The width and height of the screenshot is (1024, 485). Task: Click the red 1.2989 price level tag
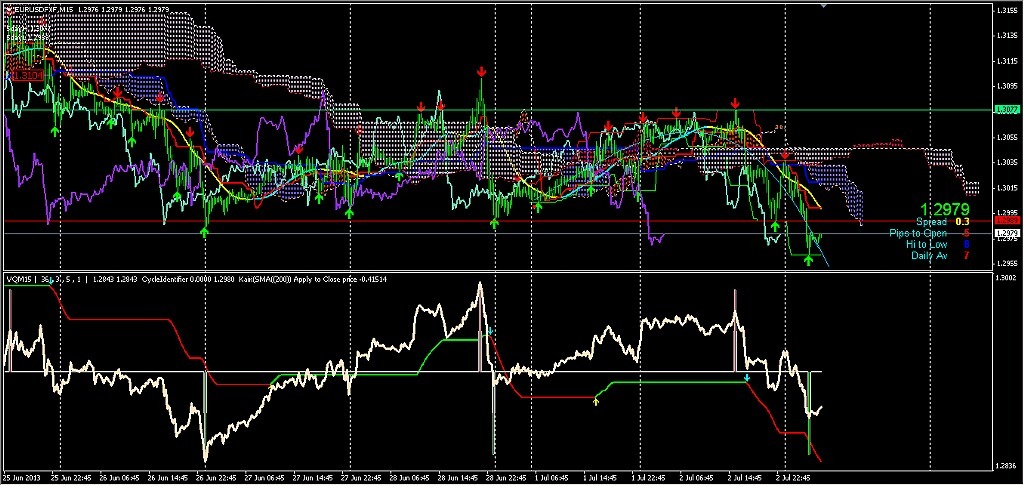pos(1006,222)
